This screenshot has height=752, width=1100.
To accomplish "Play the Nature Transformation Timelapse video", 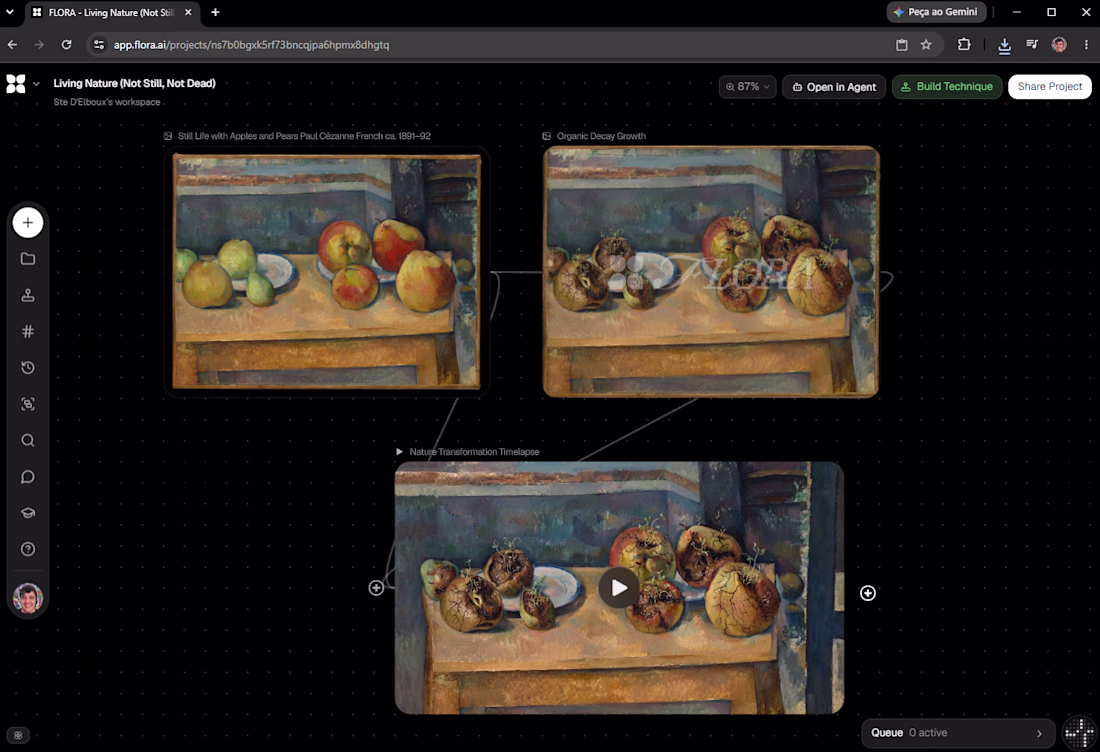I will [618, 588].
